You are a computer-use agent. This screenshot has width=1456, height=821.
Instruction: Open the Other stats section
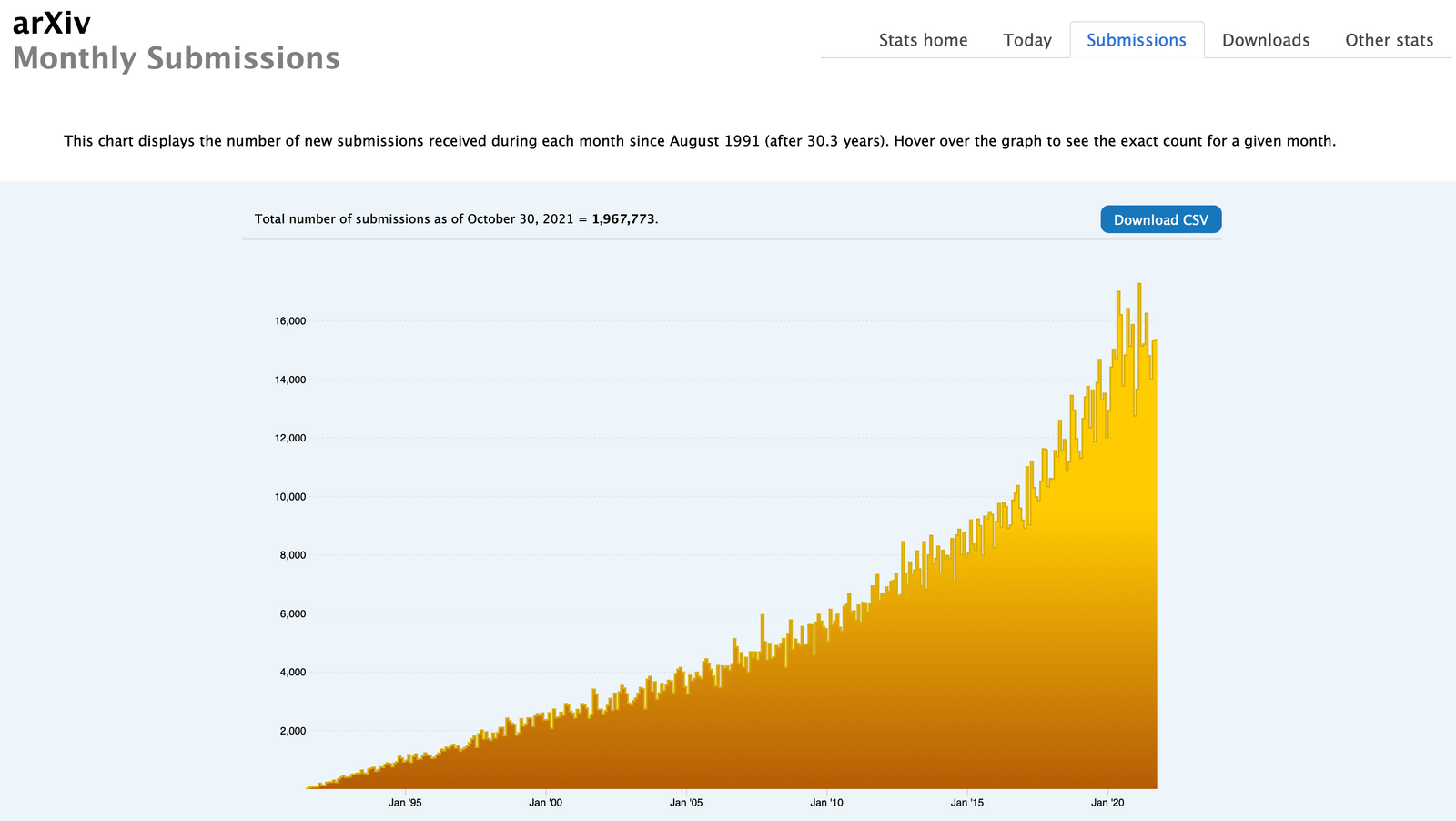pos(1389,40)
